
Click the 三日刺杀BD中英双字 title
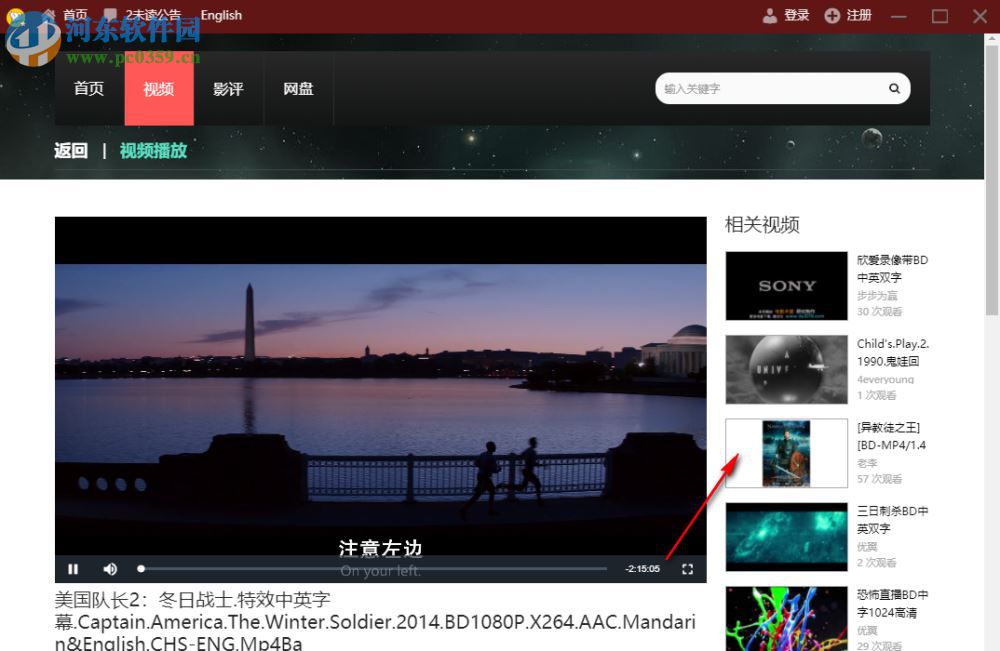coord(892,520)
